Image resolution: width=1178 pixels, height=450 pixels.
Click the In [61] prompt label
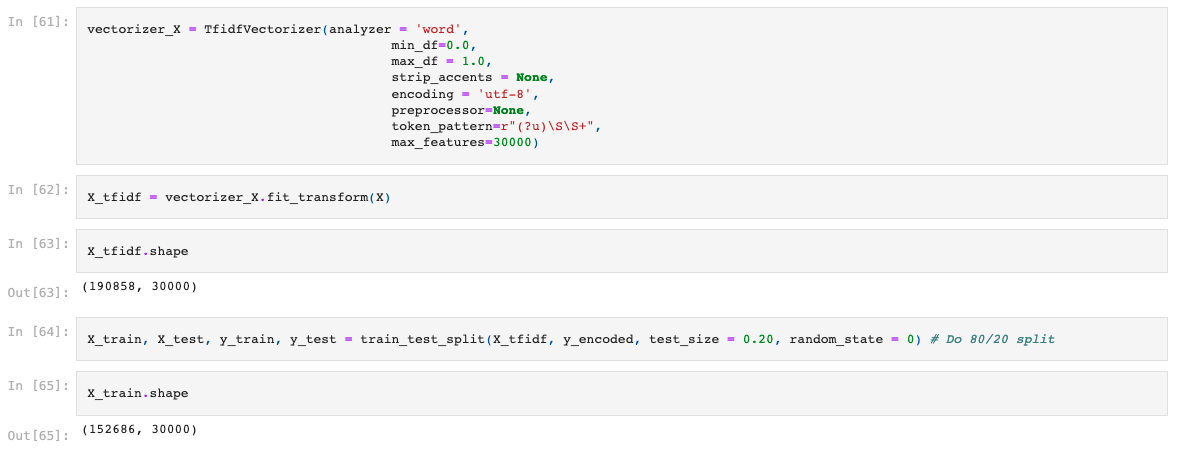(x=38, y=22)
